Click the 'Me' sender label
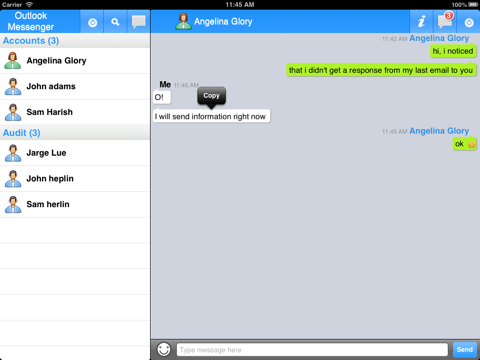The width and height of the screenshot is (480, 360). [165, 84]
